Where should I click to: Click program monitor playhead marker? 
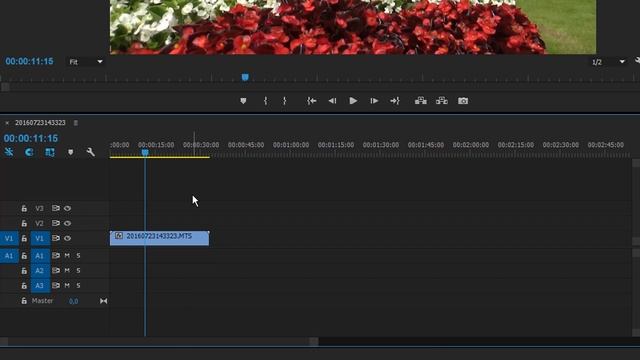(x=245, y=77)
